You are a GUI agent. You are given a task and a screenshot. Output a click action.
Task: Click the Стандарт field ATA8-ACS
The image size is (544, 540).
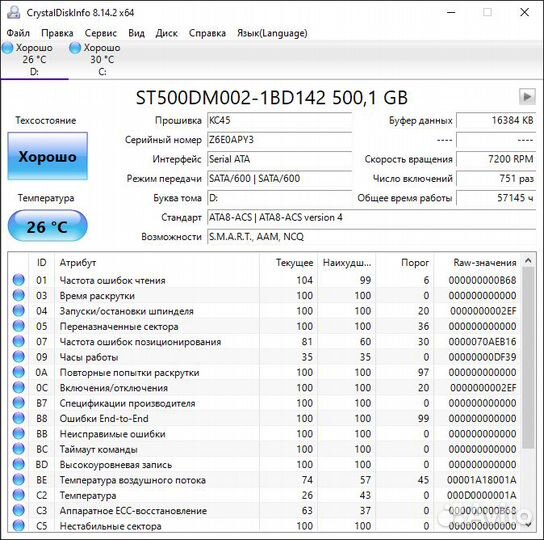(372, 218)
